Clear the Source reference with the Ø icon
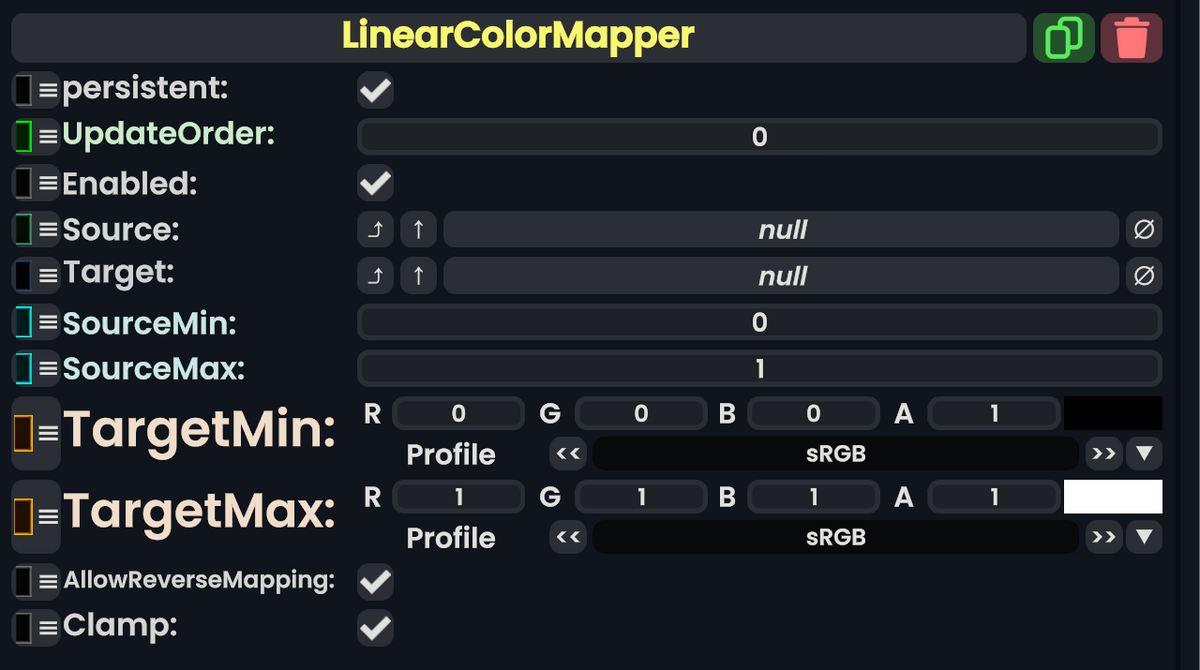This screenshot has height=670, width=1200. [x=1143, y=229]
